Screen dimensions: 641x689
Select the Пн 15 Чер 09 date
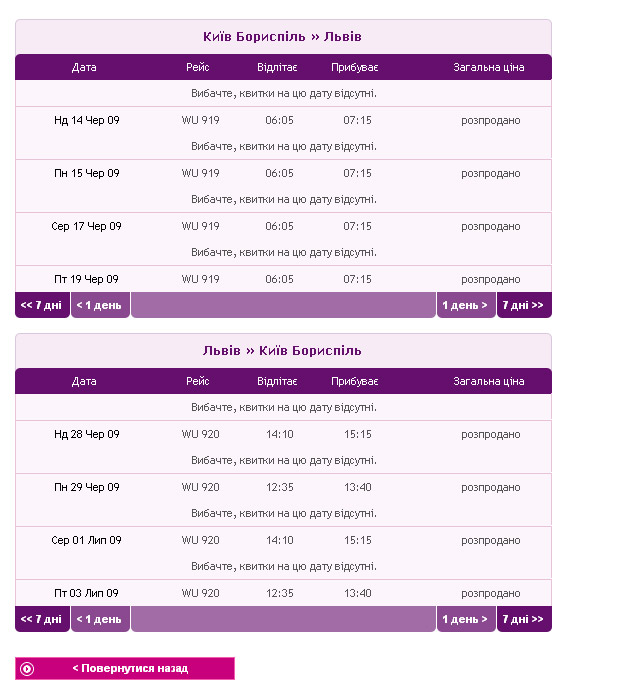pyautogui.click(x=86, y=173)
